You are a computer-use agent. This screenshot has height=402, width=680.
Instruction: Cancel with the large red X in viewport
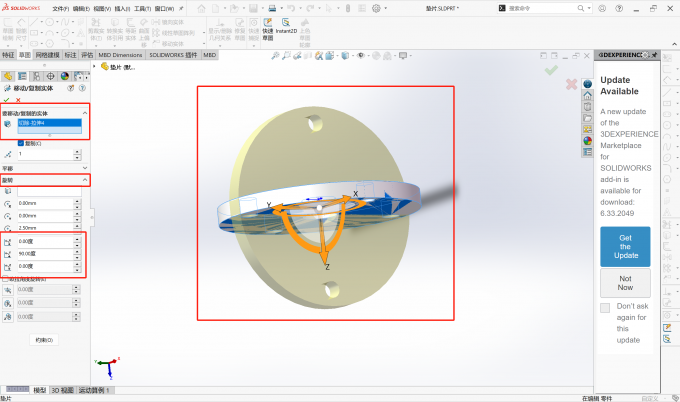click(x=572, y=84)
